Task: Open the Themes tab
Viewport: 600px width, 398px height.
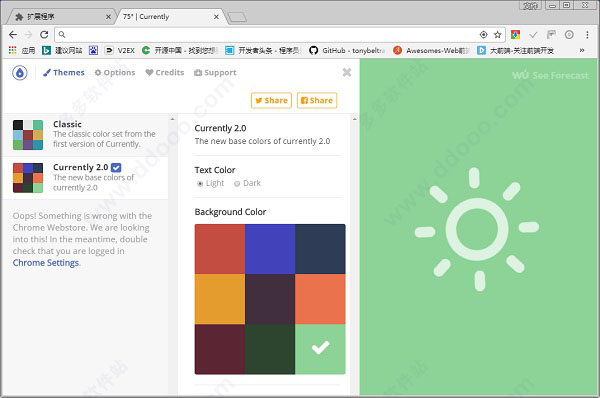Action: pyautogui.click(x=64, y=72)
